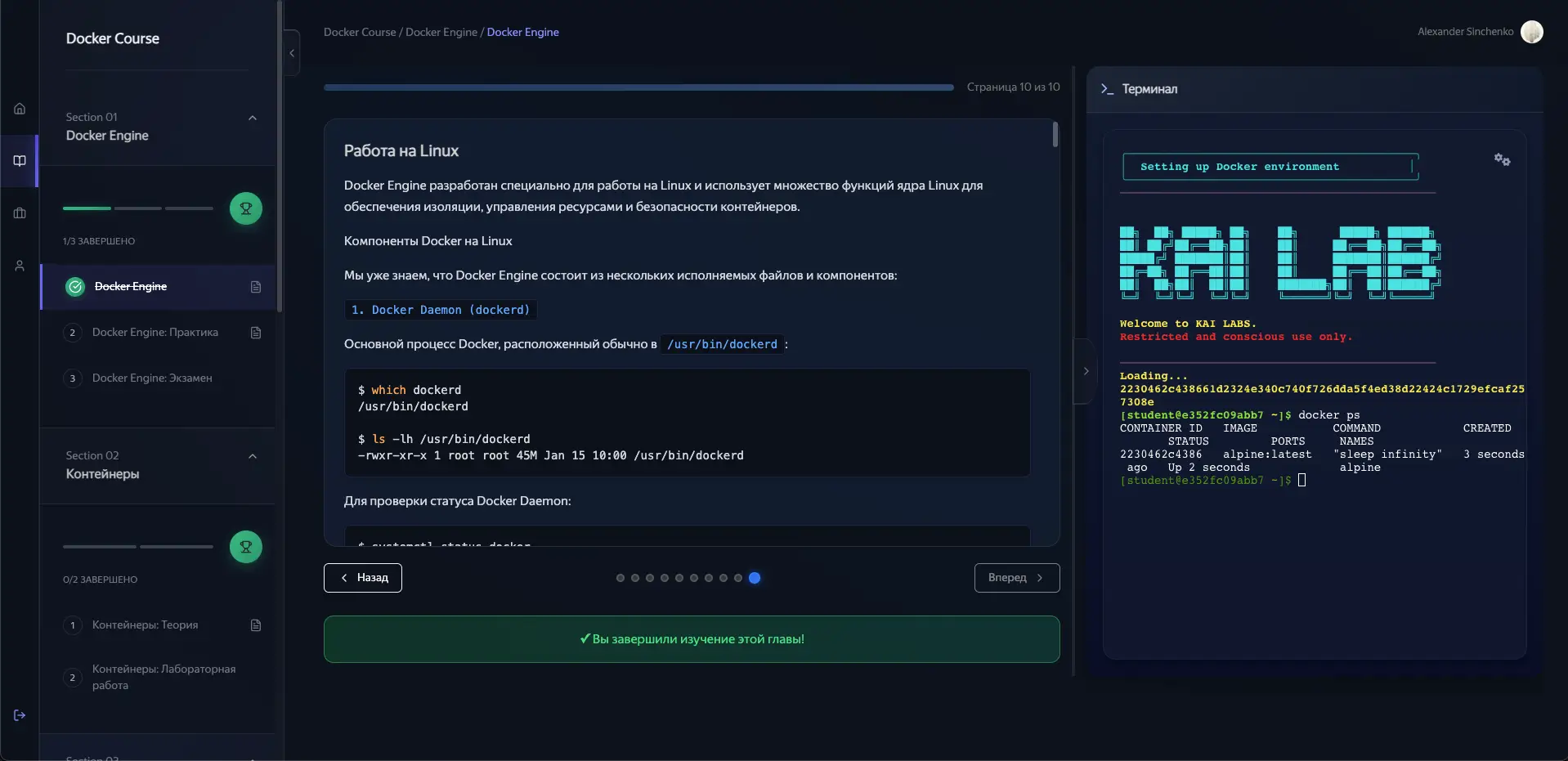
Task: Open the Home icon in the left sidebar
Action: [x=19, y=107]
